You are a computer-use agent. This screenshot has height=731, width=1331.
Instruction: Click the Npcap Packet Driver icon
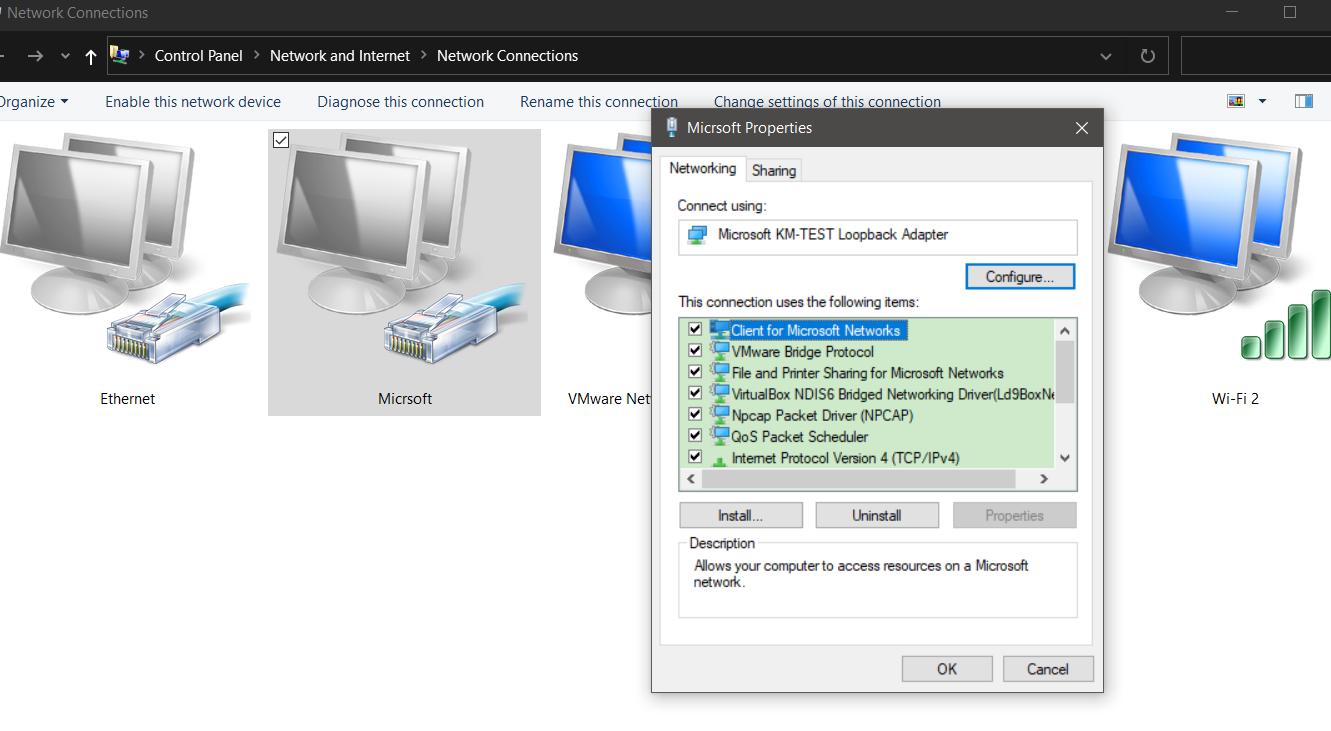[x=720, y=415]
